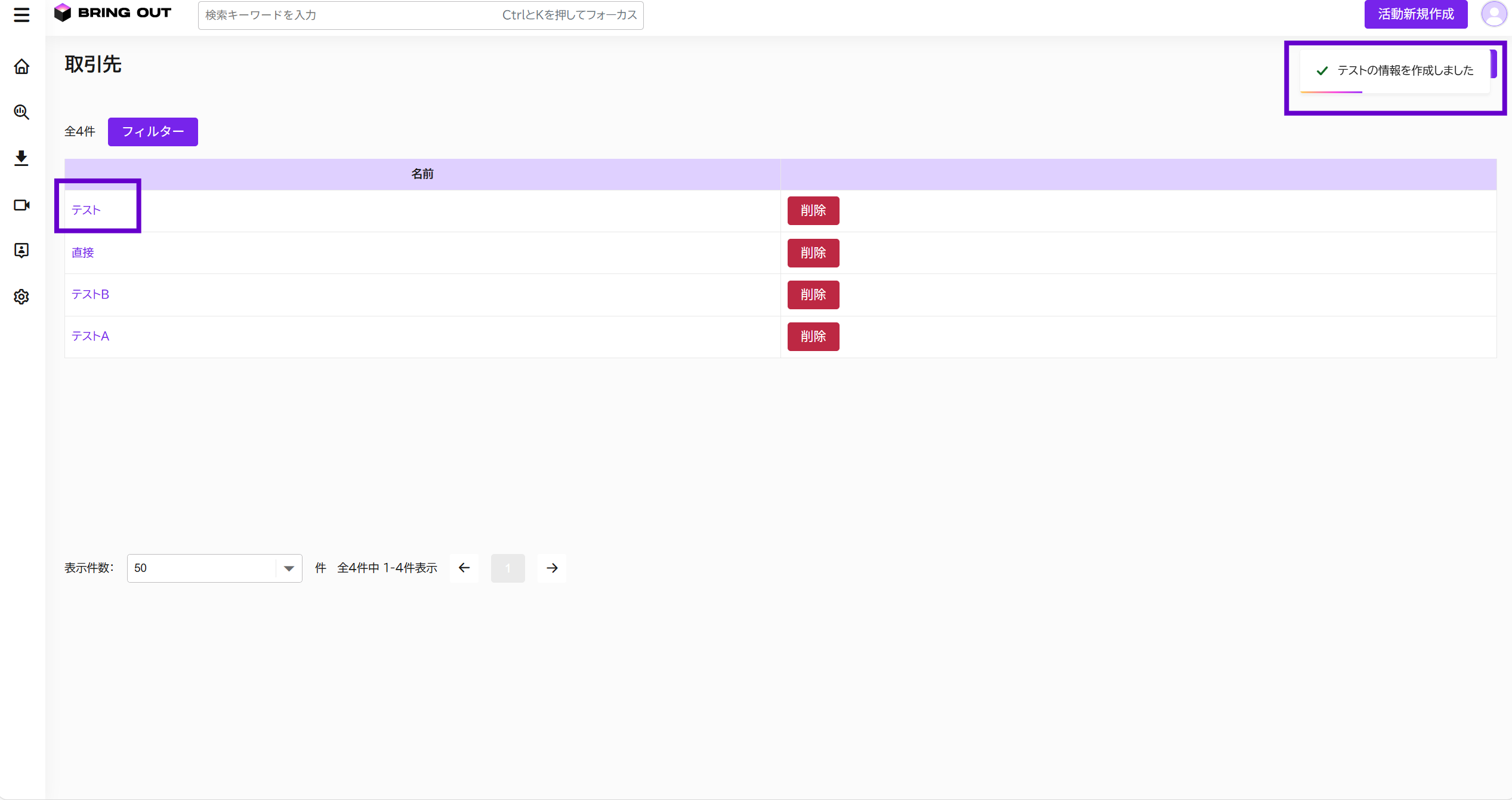
Task: Open the user profile avatar
Action: [1494, 14]
